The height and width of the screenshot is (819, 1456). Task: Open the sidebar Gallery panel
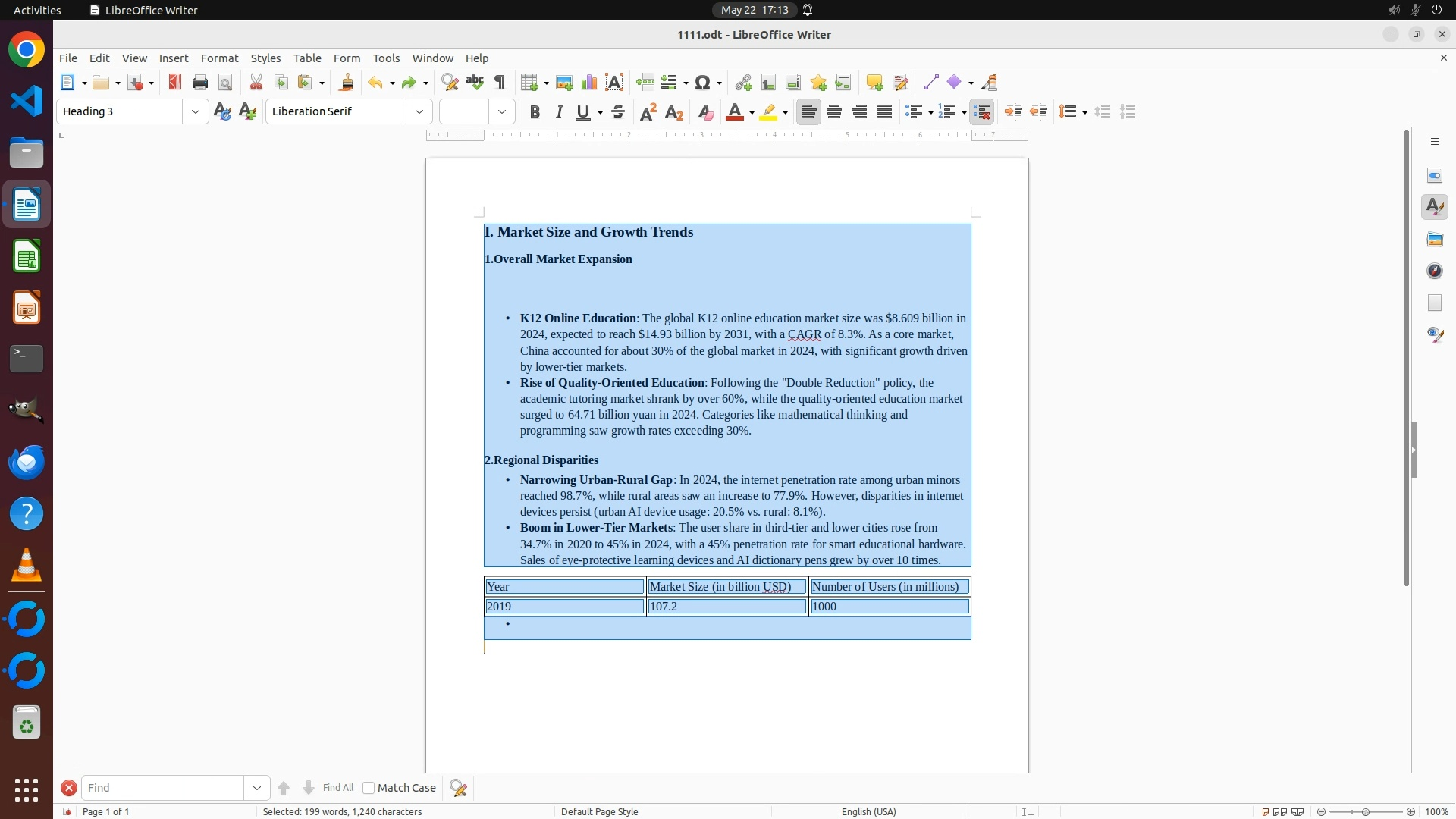[1435, 240]
